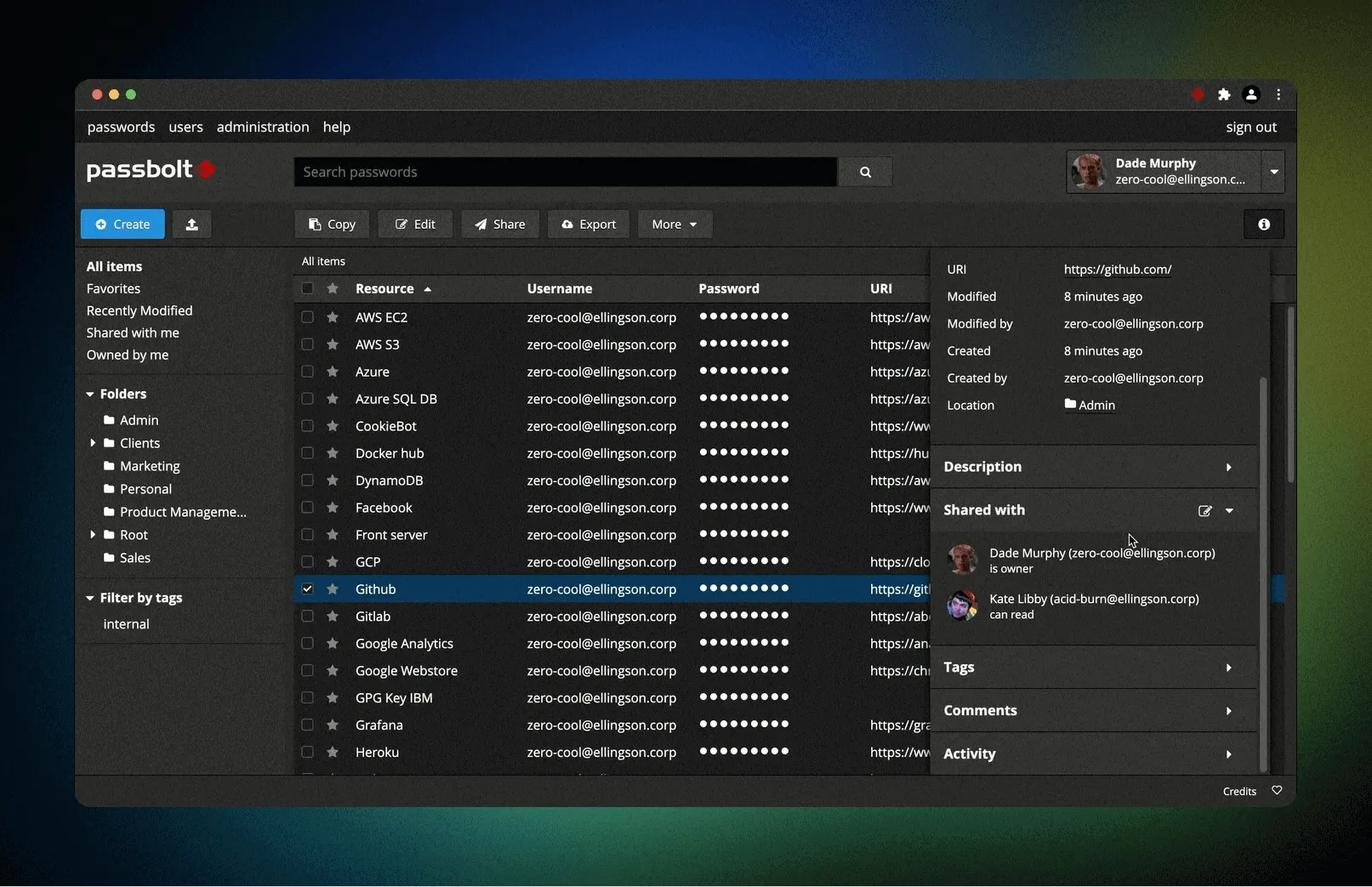Image resolution: width=1372 pixels, height=887 pixels.
Task: Click the Edit button
Action: click(x=415, y=225)
